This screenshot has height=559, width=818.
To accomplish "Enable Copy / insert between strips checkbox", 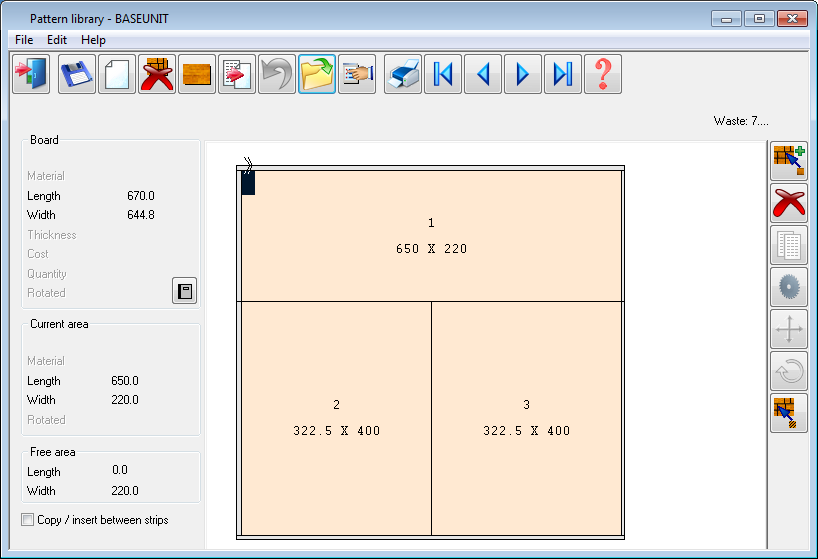I will tap(28, 519).
